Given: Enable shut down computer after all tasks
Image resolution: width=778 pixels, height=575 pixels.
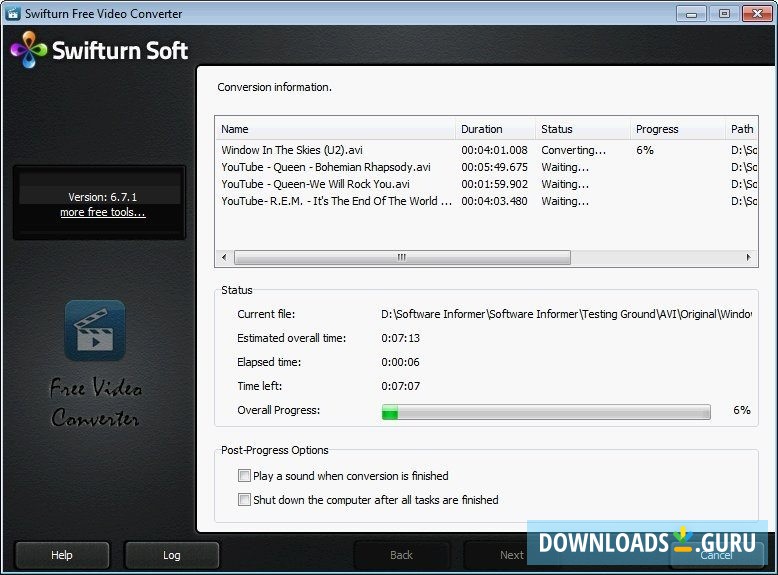Looking at the screenshot, I should click(x=244, y=500).
